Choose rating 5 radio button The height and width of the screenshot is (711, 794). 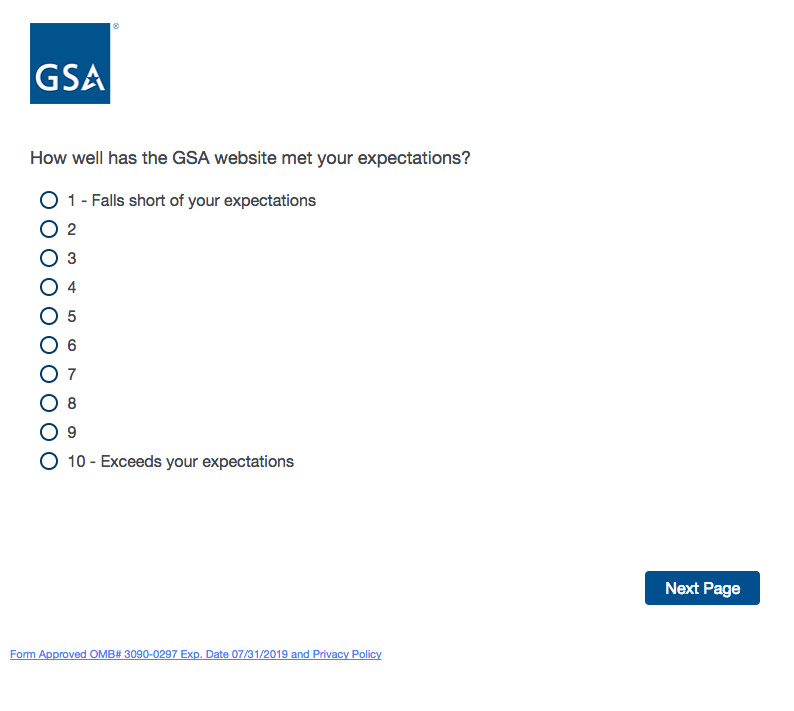[49, 316]
